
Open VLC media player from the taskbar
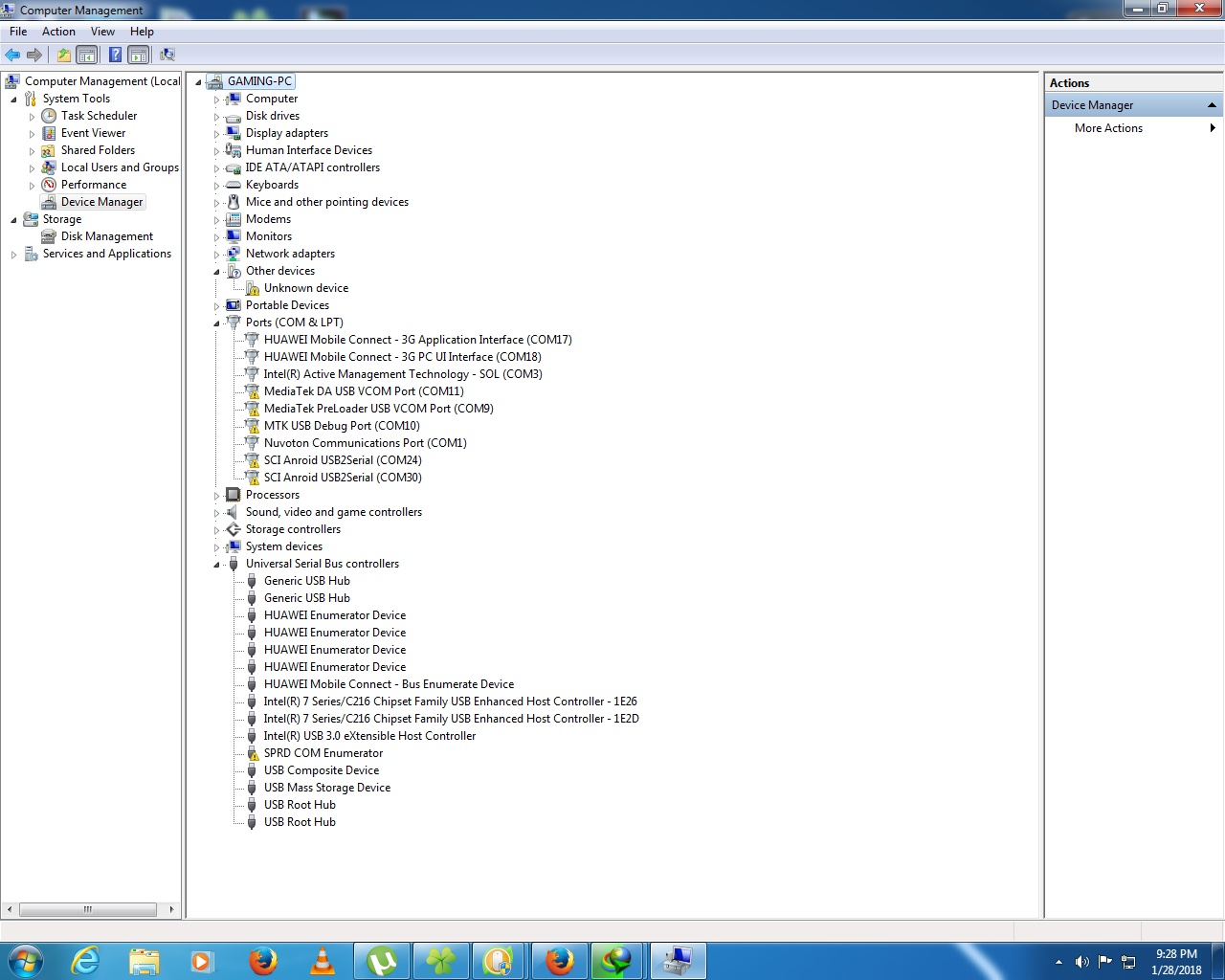(x=323, y=961)
